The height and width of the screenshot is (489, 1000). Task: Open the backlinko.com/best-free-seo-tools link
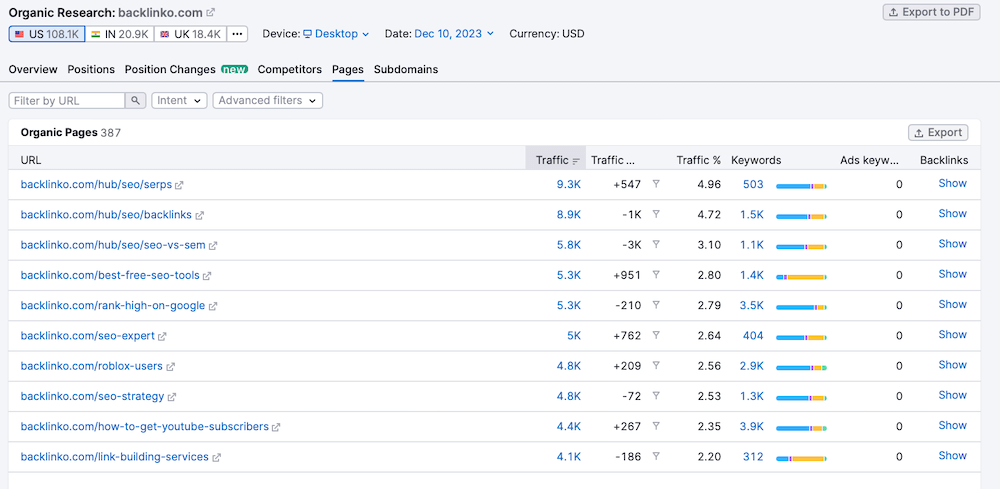click(x=110, y=275)
